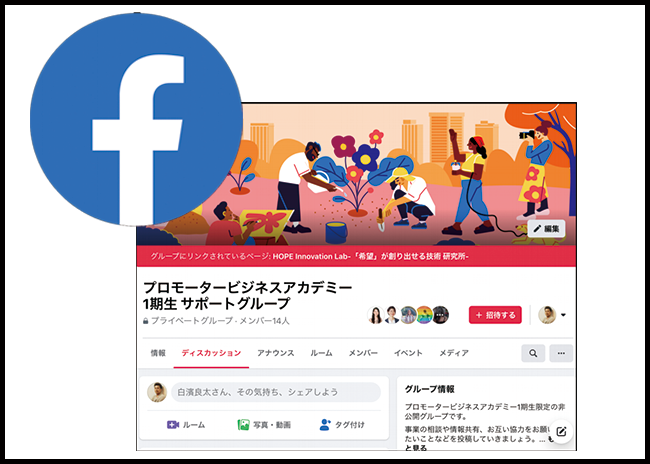Go to the メンバー tab
Image resolution: width=650 pixels, height=464 pixels.
coord(363,353)
